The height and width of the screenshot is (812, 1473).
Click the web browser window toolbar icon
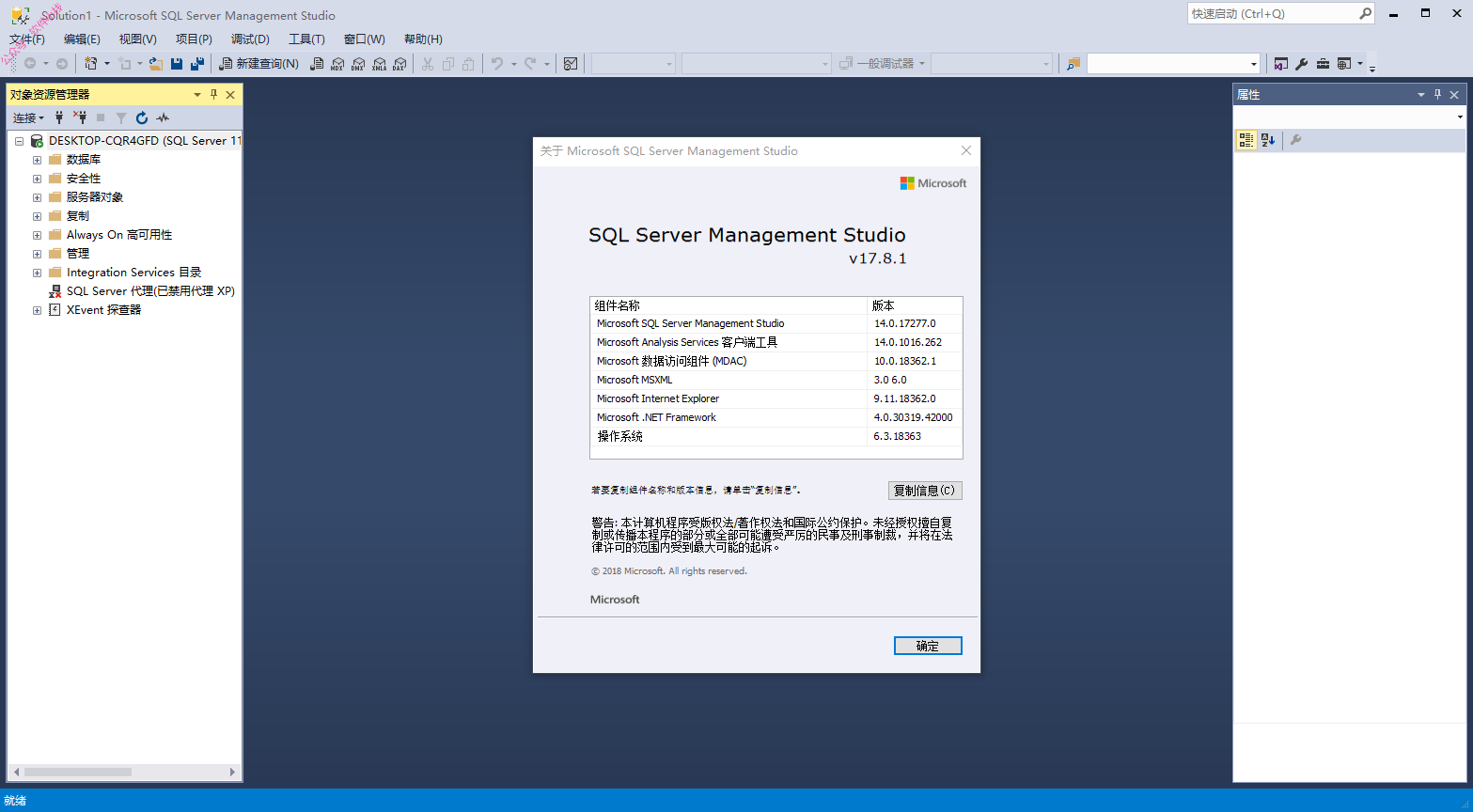pos(1344,64)
